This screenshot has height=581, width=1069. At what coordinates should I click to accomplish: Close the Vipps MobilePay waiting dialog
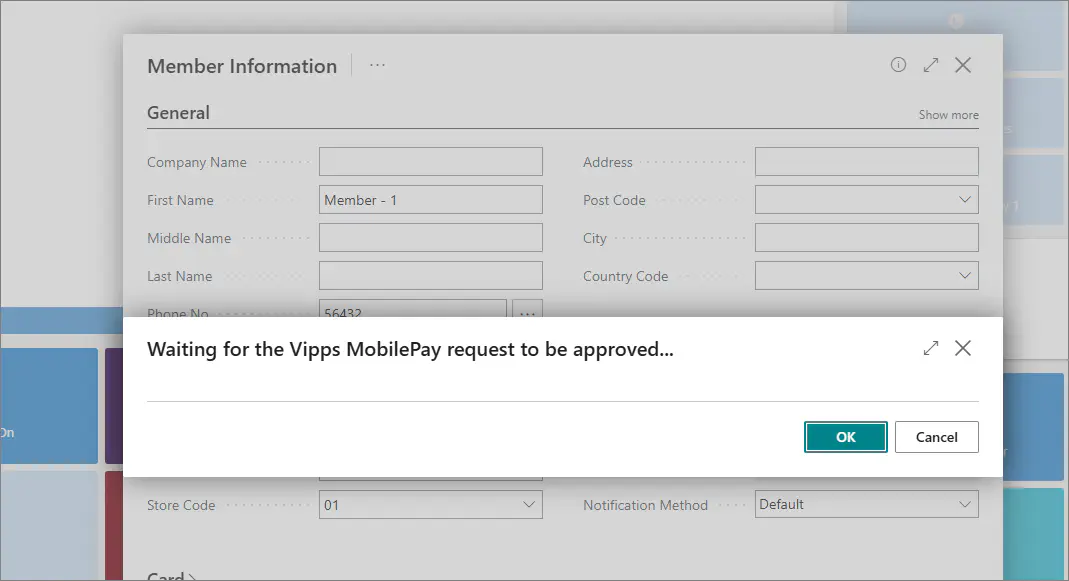point(963,348)
